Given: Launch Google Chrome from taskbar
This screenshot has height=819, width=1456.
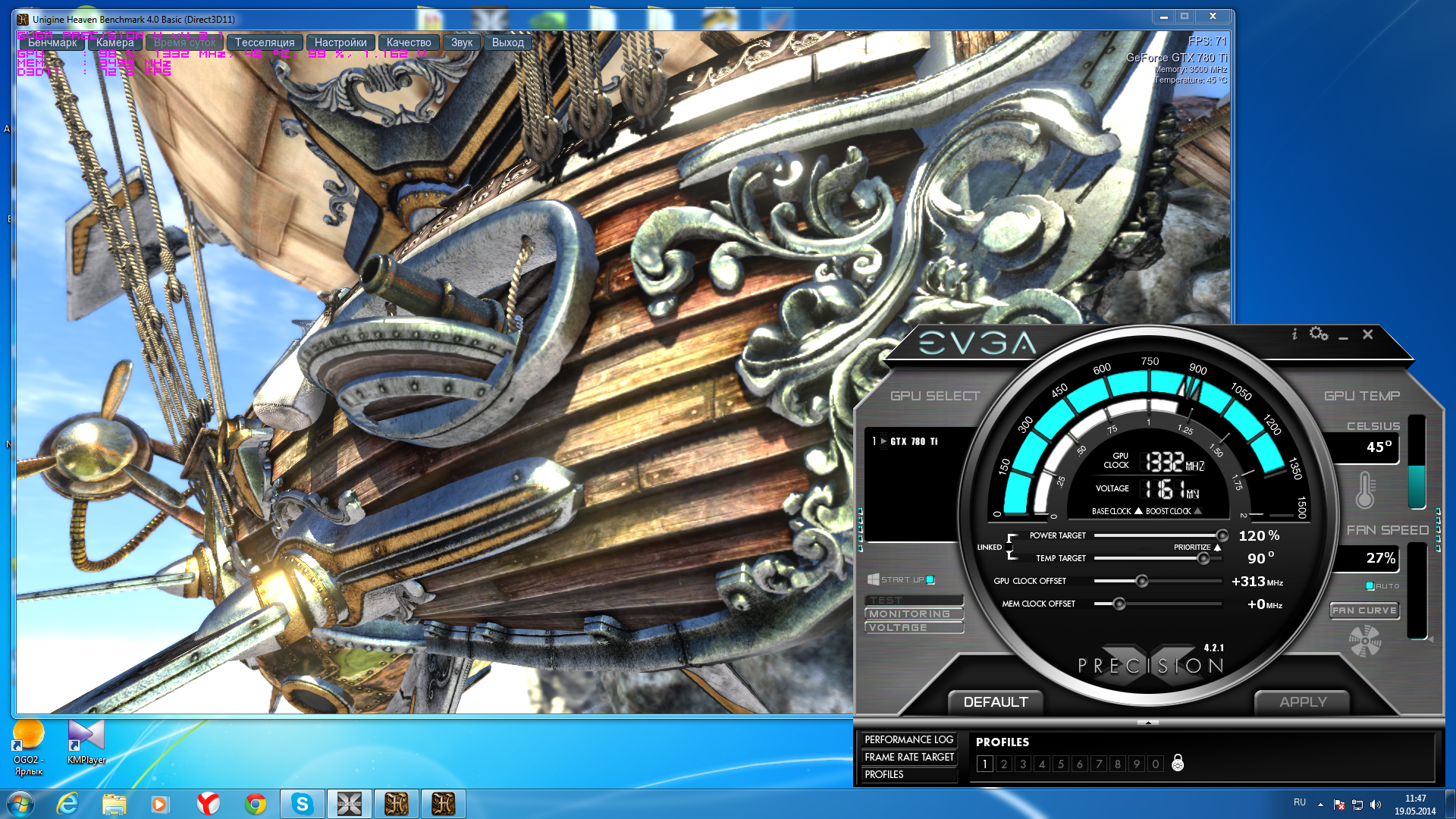Looking at the screenshot, I should 256,803.
